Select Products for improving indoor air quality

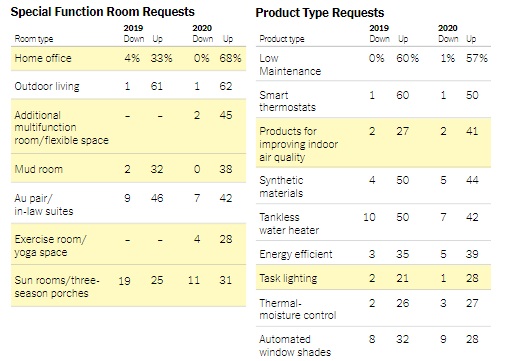pos(299,144)
